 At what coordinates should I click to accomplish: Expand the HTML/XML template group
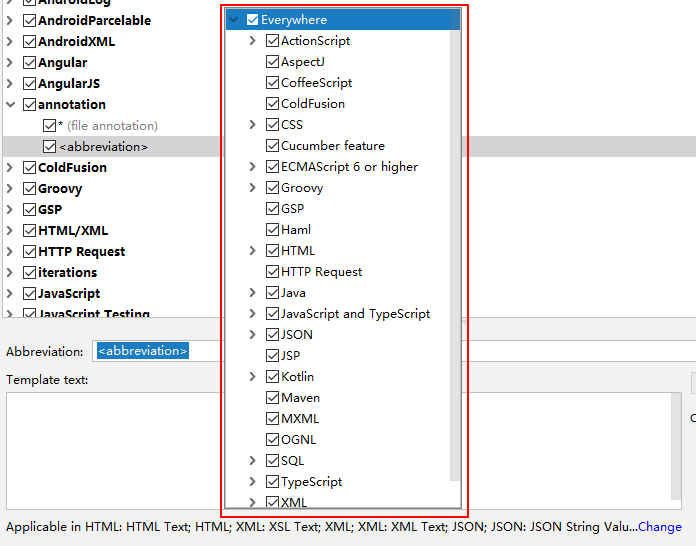point(10,230)
